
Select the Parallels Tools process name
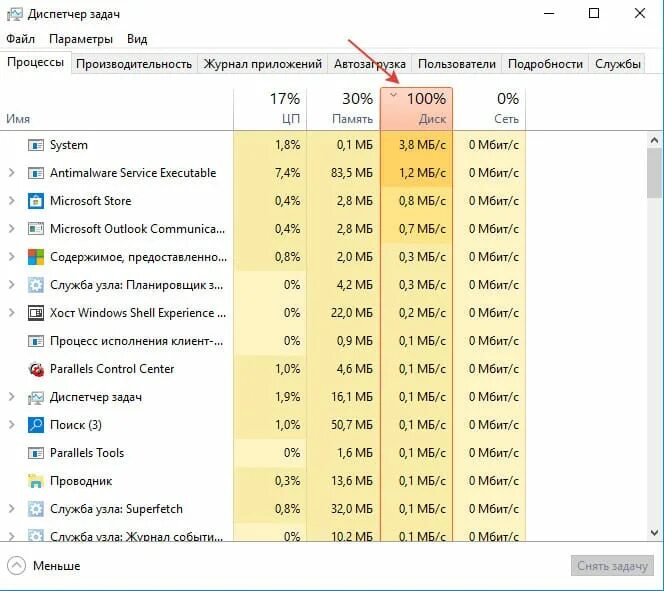pyautogui.click(x=87, y=453)
